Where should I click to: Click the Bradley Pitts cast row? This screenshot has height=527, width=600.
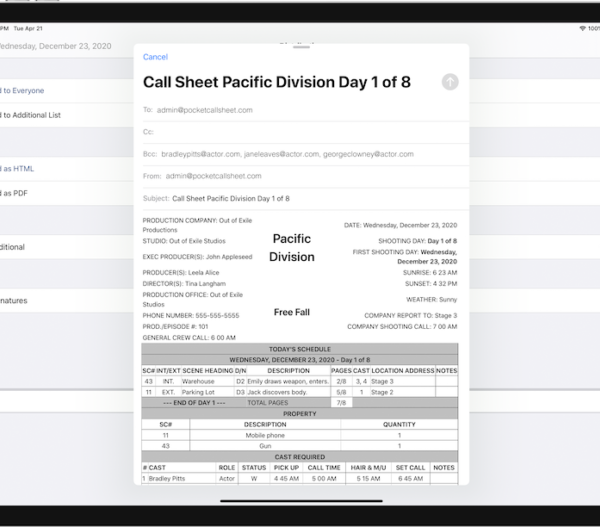299,479
